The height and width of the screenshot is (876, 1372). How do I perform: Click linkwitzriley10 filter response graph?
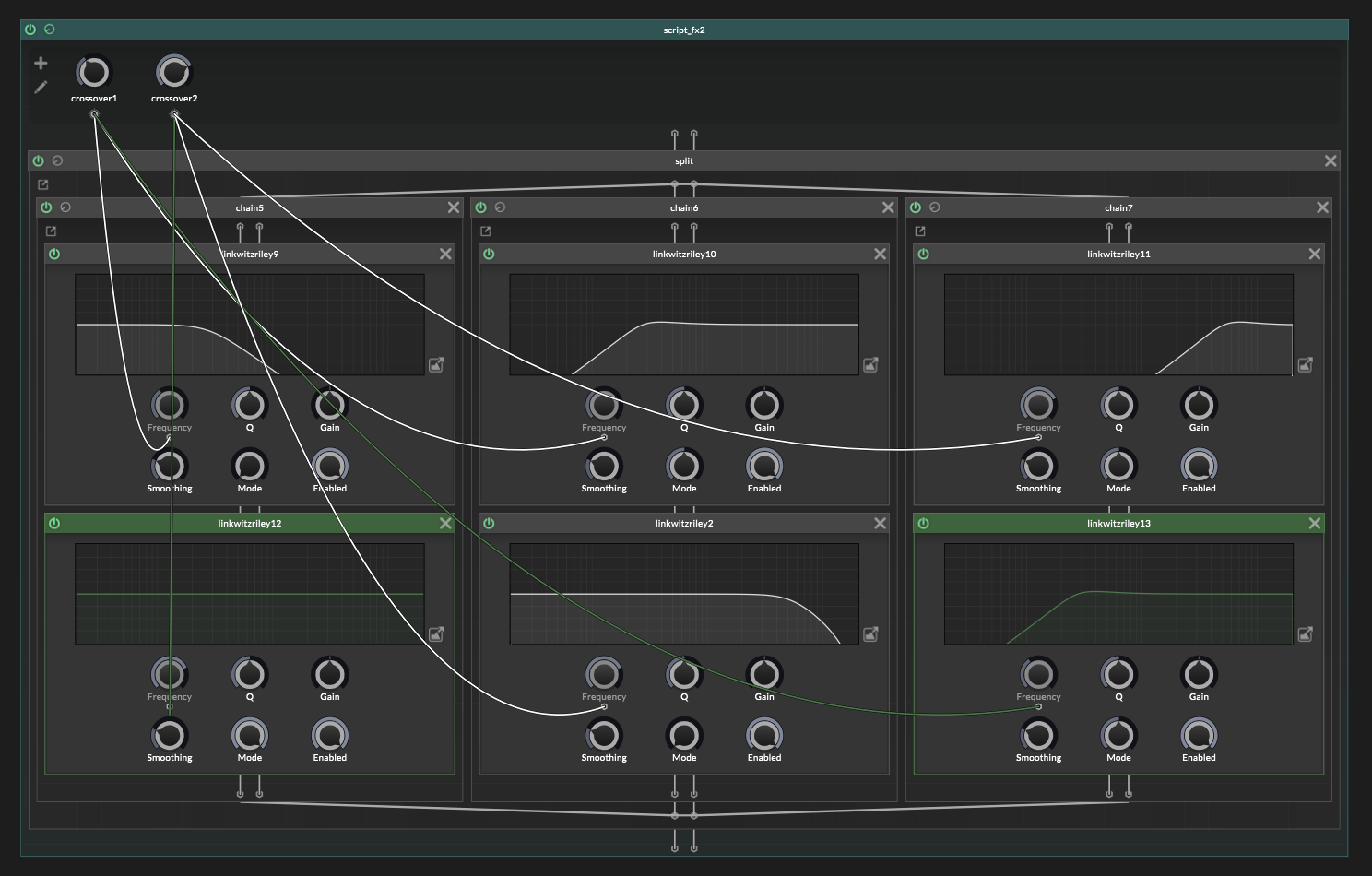[684, 325]
